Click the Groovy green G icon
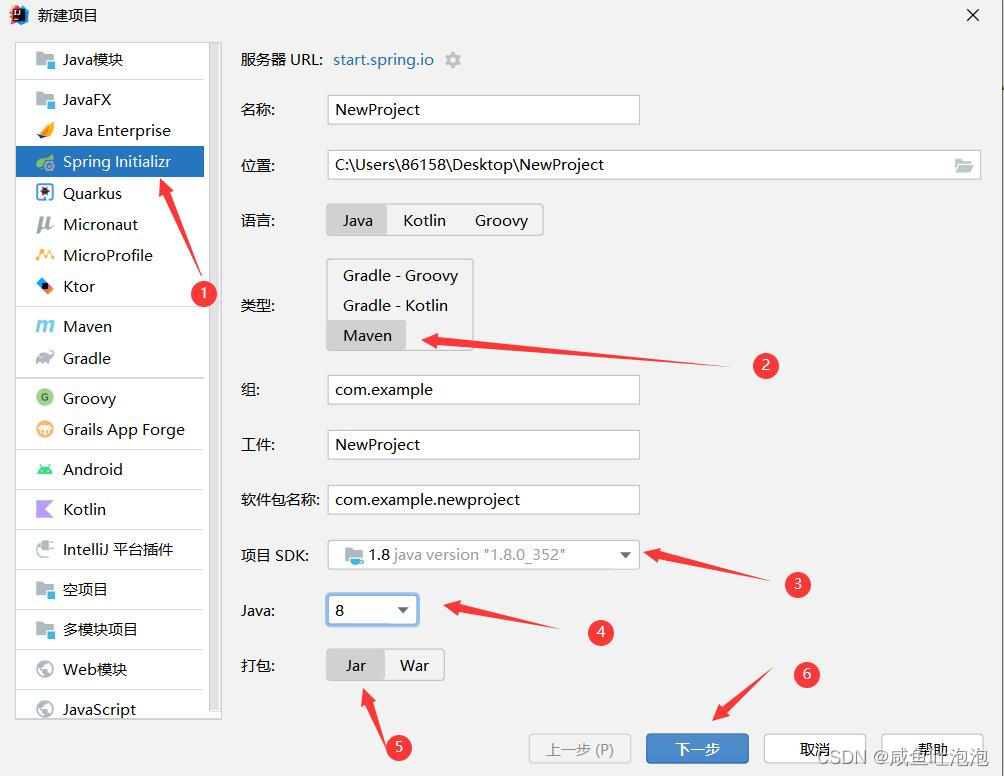Screen dimensions: 1004x776 pyautogui.click(x=45, y=398)
